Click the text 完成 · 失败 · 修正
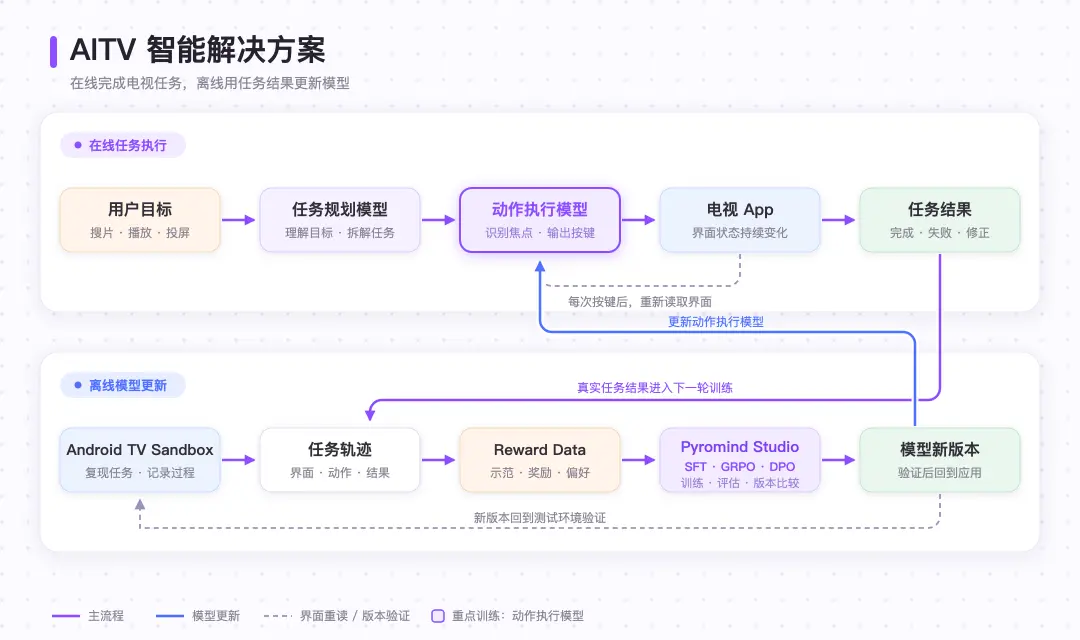Image resolution: width=1080 pixels, height=640 pixels. (x=939, y=233)
